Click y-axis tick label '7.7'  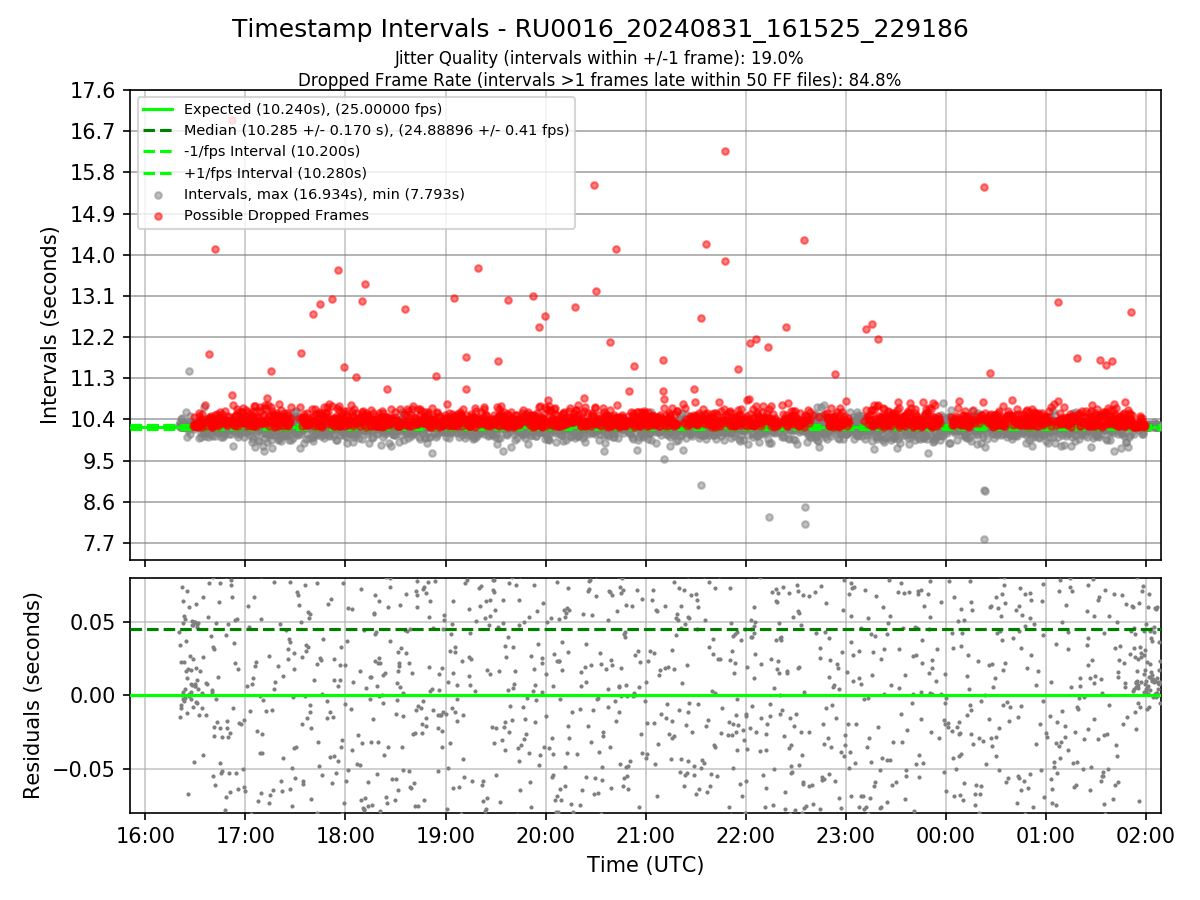(101, 544)
